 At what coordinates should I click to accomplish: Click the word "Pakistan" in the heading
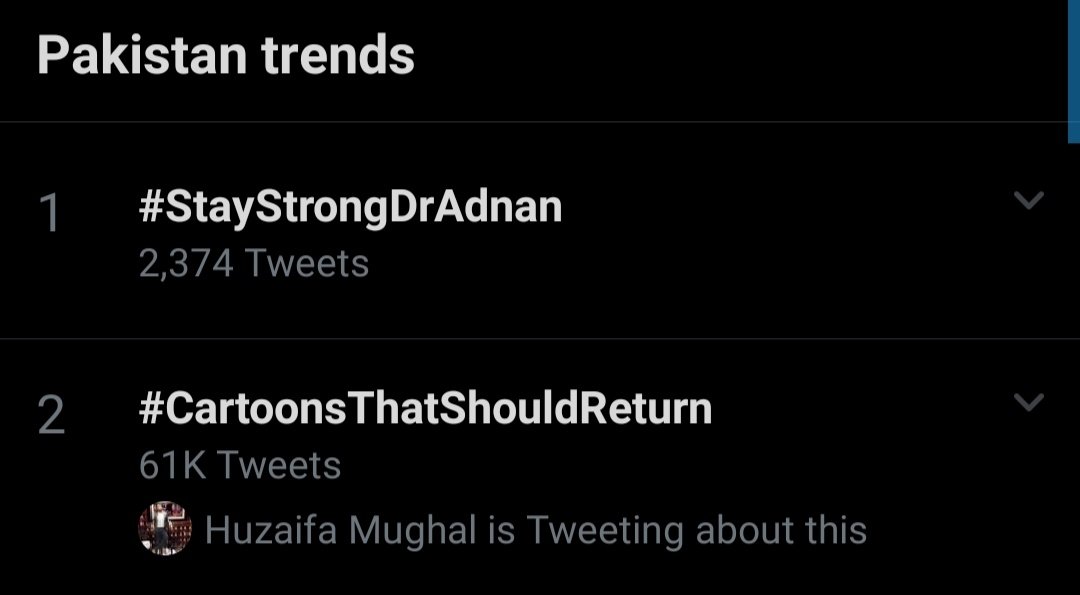pos(142,56)
